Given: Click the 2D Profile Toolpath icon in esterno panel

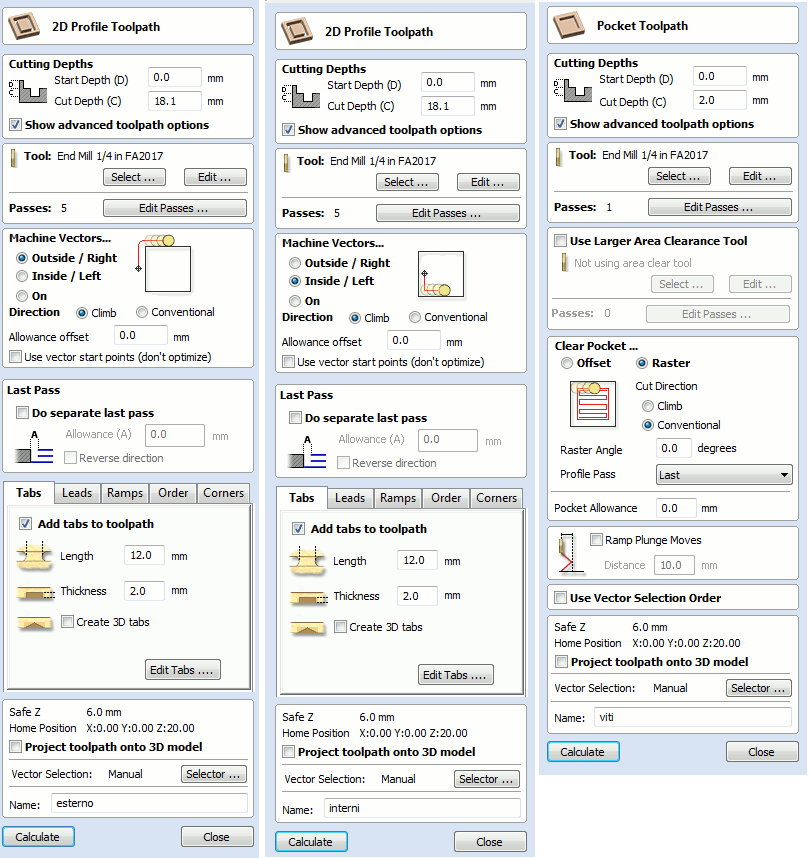Looking at the screenshot, I should pos(24,26).
